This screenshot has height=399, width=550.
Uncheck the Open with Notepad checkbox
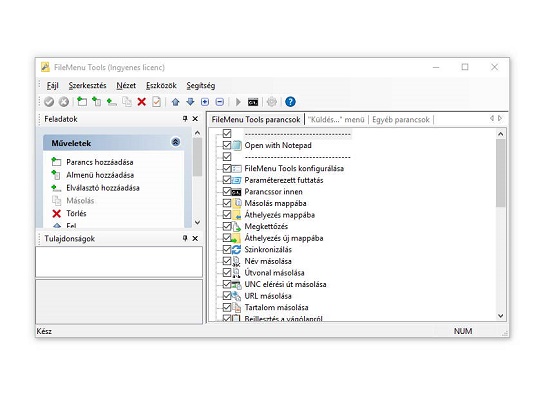[x=227, y=145]
